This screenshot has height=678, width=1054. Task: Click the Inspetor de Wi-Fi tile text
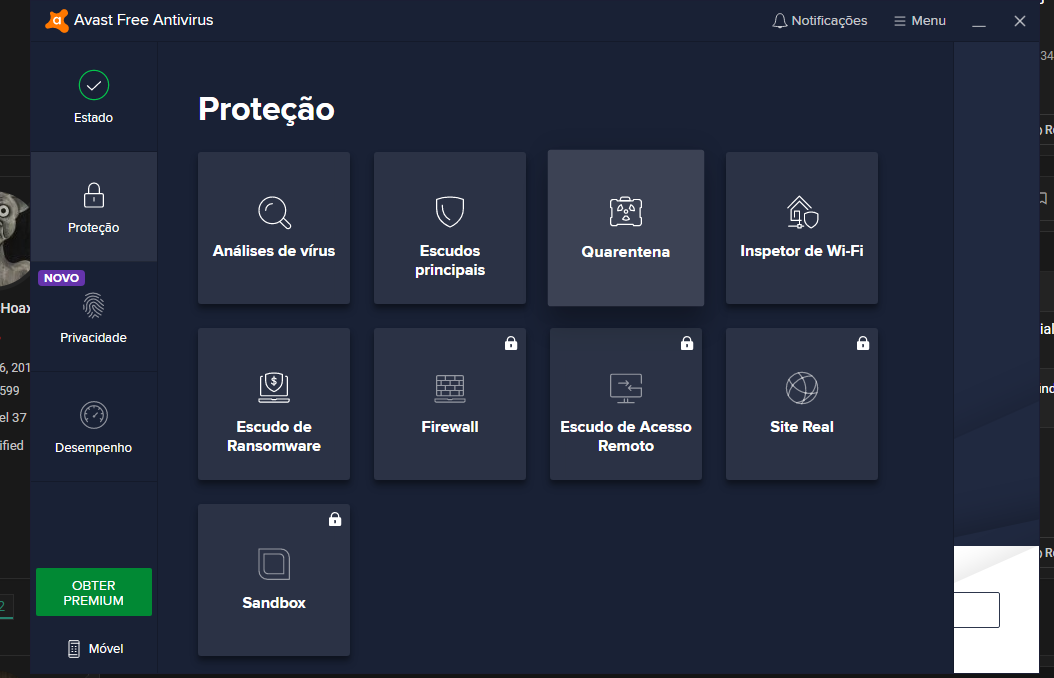802,251
